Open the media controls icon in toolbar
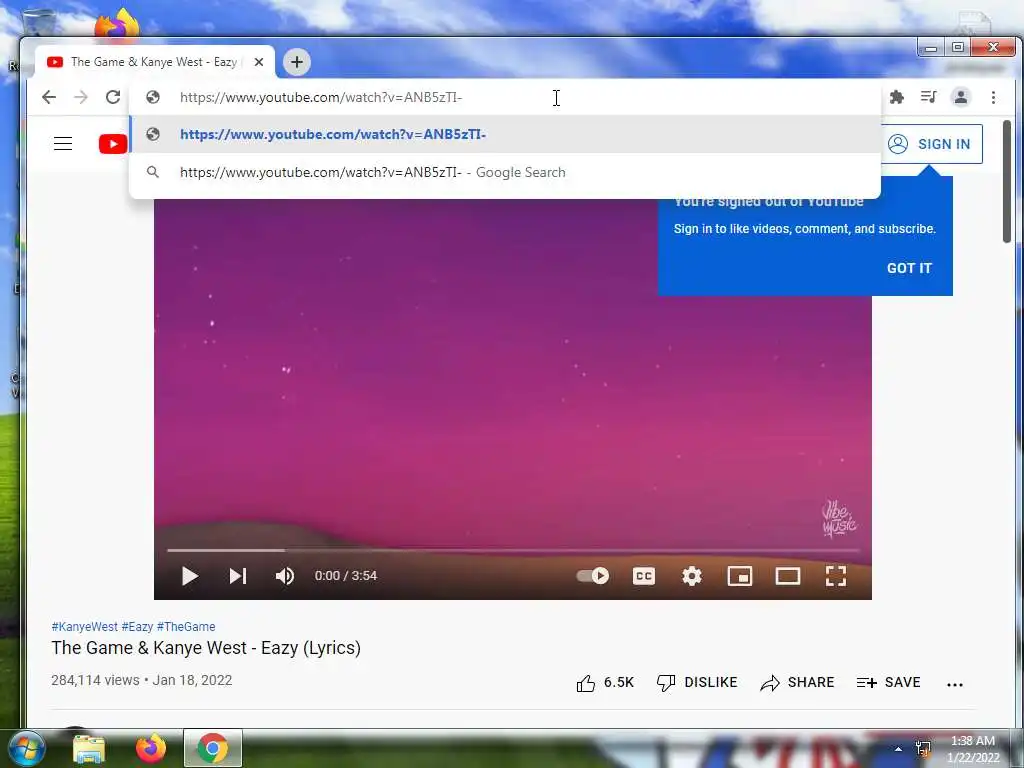This screenshot has width=1024, height=768. 928,97
